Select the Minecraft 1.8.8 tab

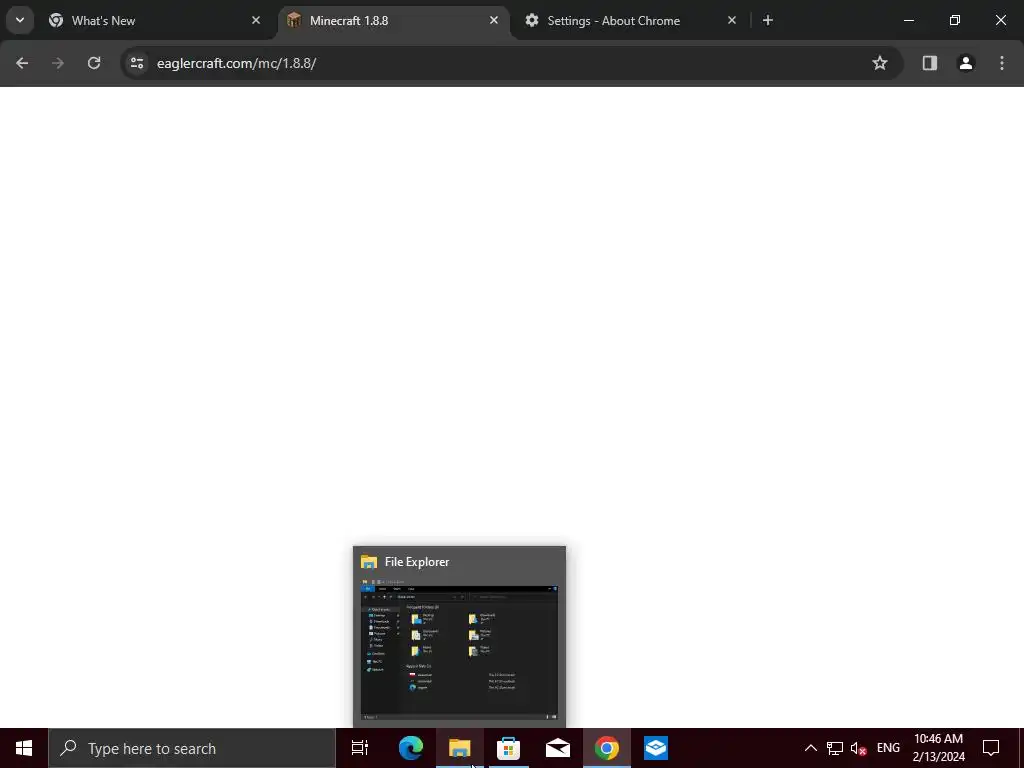click(x=394, y=20)
